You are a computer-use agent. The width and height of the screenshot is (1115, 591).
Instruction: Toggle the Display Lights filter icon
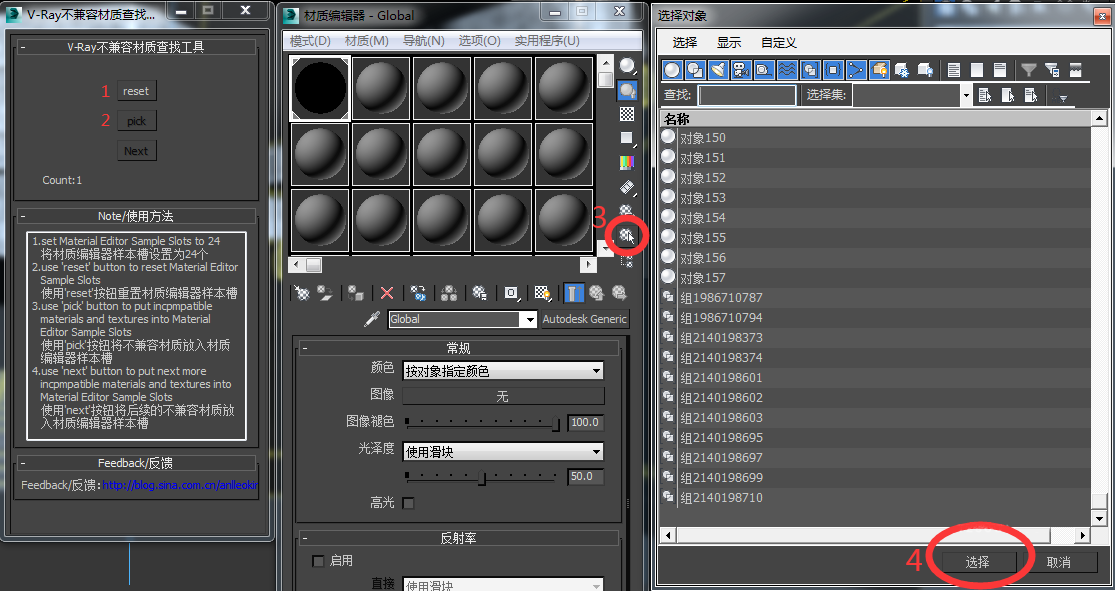point(718,70)
